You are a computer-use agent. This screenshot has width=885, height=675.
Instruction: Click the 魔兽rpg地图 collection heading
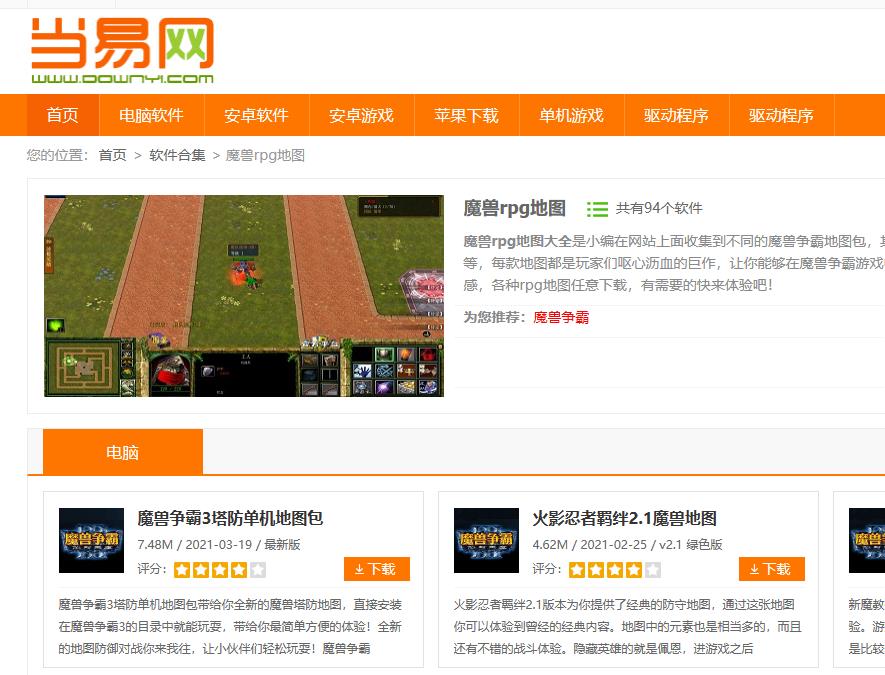click(514, 208)
